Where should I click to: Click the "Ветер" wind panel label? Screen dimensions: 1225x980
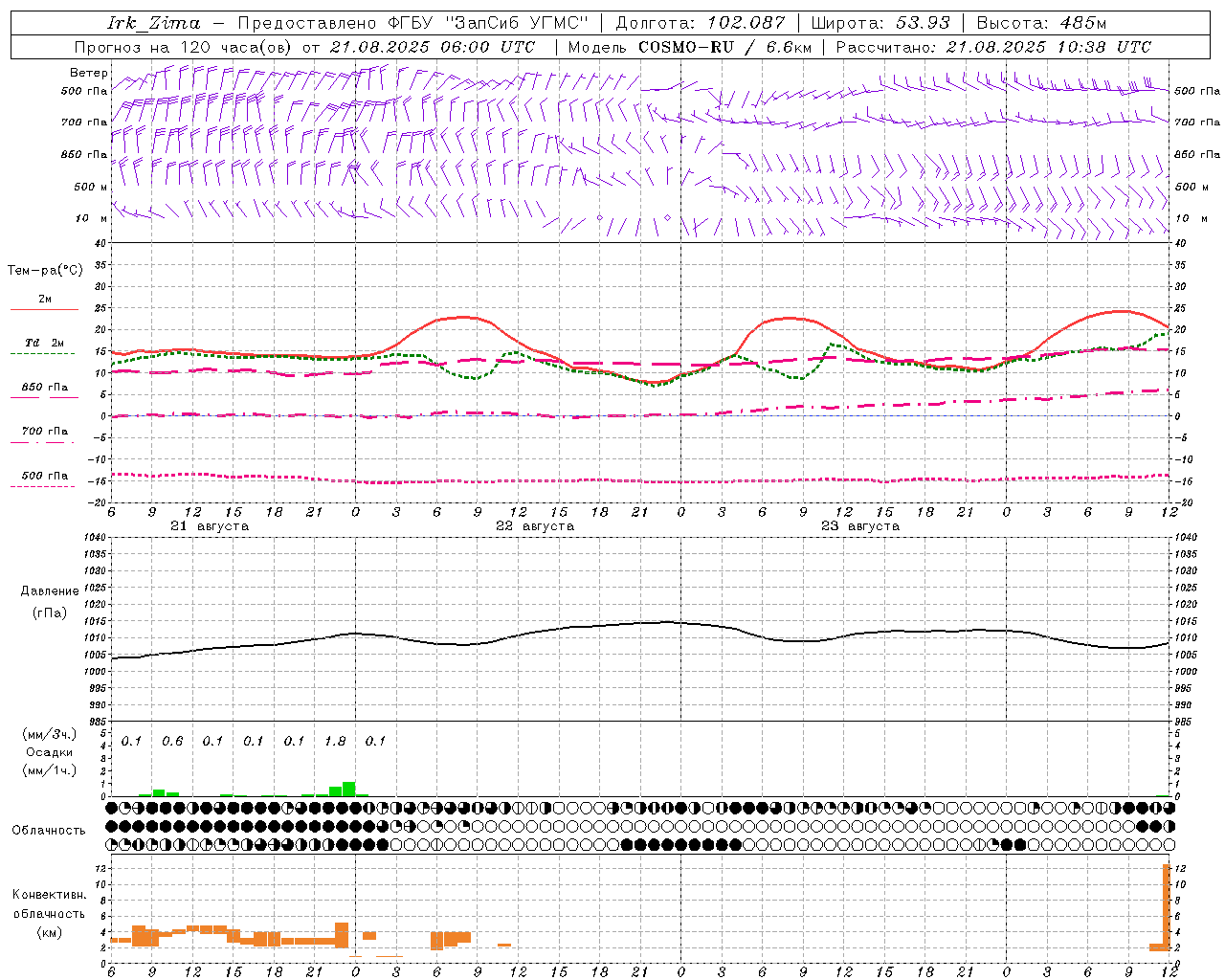[x=89, y=73]
